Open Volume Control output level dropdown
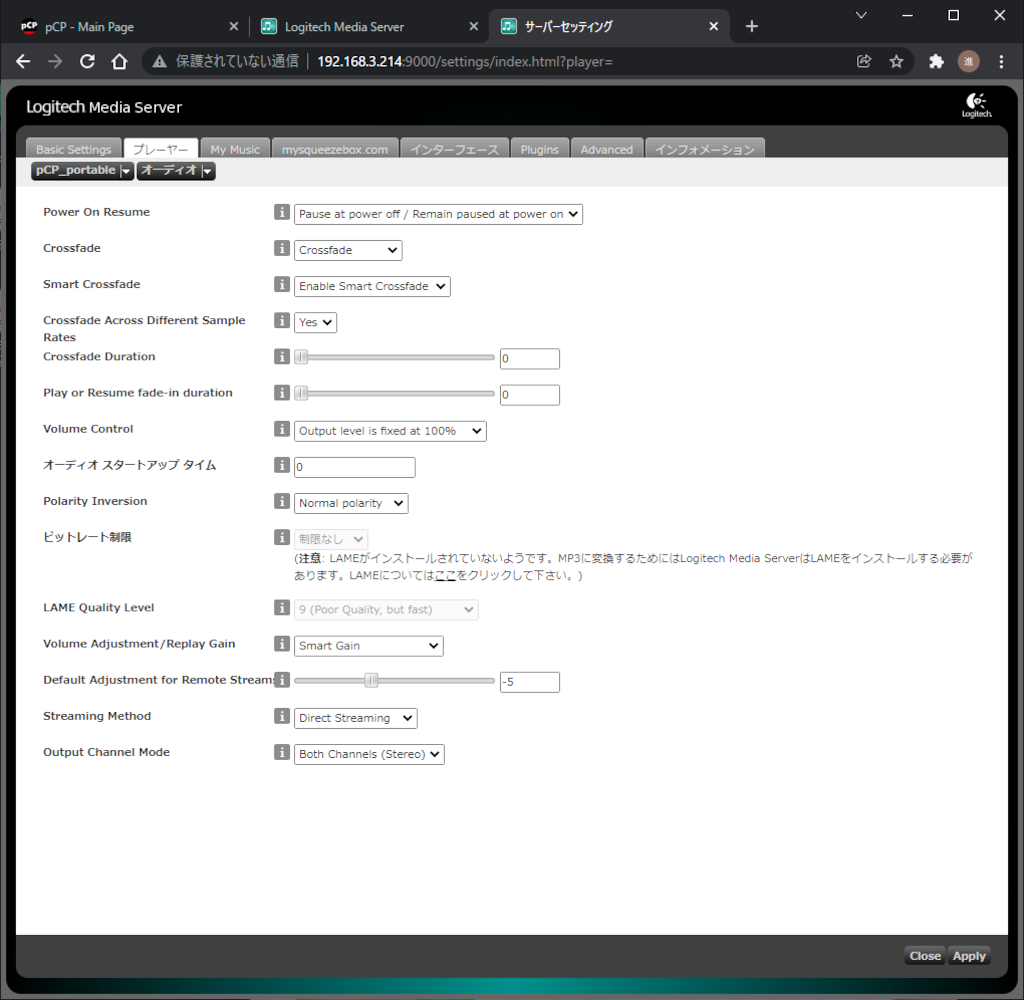1024x1000 pixels. [390, 431]
